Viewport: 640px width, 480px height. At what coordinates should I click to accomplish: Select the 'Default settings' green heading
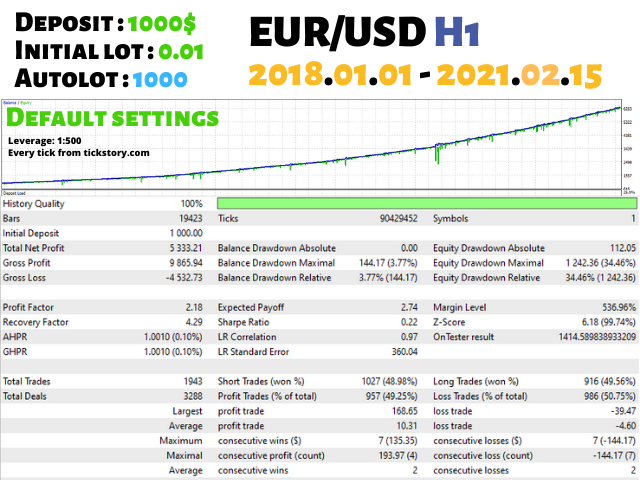112,118
